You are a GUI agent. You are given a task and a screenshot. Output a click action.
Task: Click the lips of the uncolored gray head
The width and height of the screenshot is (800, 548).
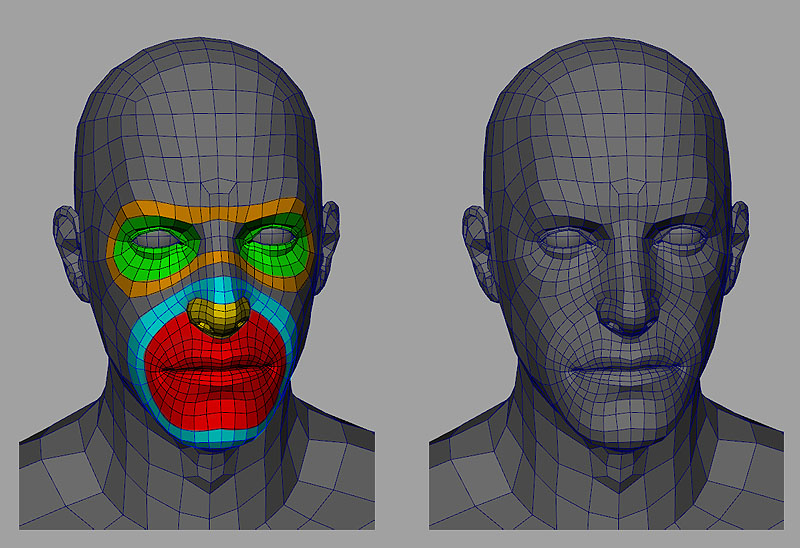tap(628, 370)
